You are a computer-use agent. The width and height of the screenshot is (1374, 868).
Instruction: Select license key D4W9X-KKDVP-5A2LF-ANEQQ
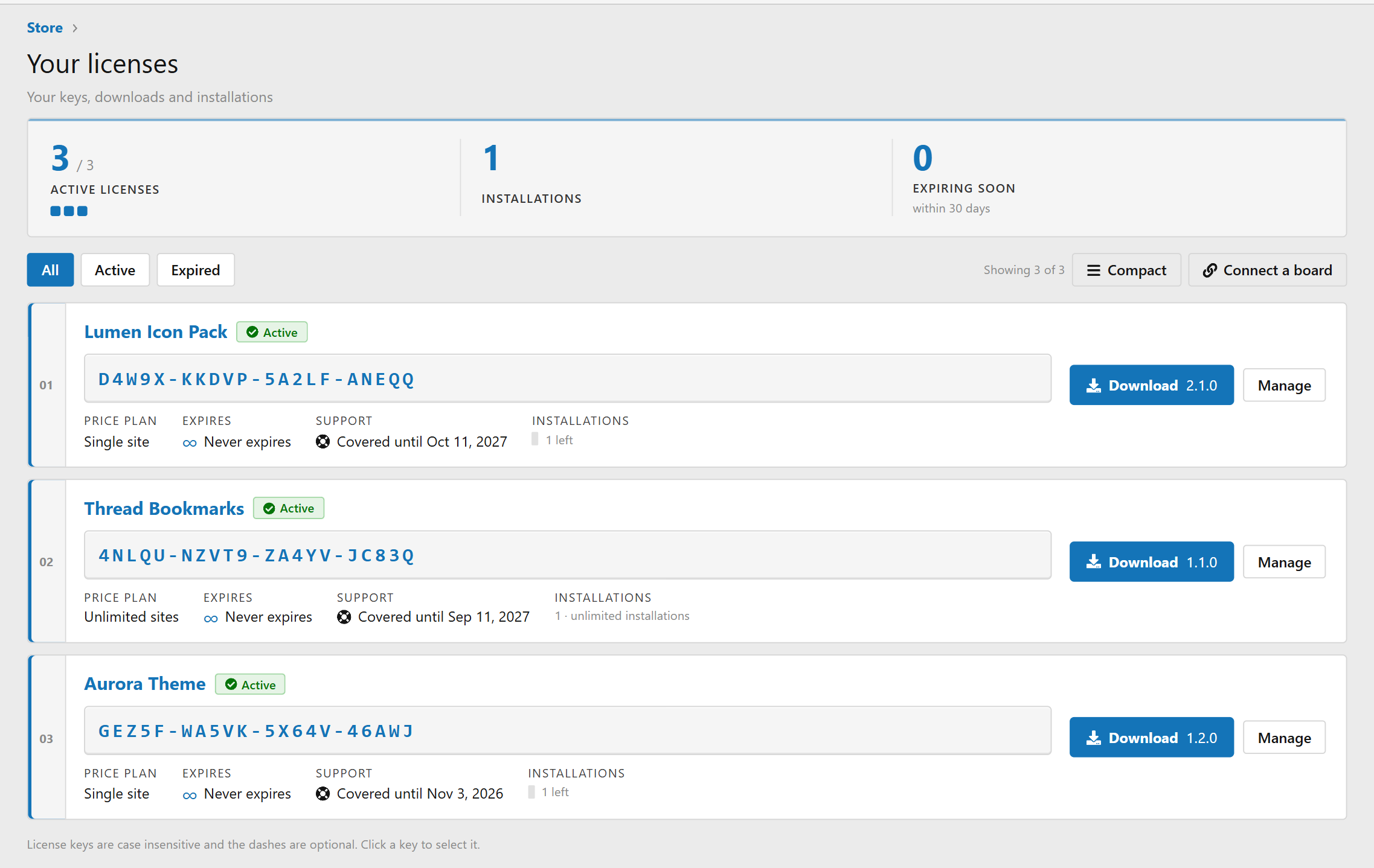click(568, 379)
